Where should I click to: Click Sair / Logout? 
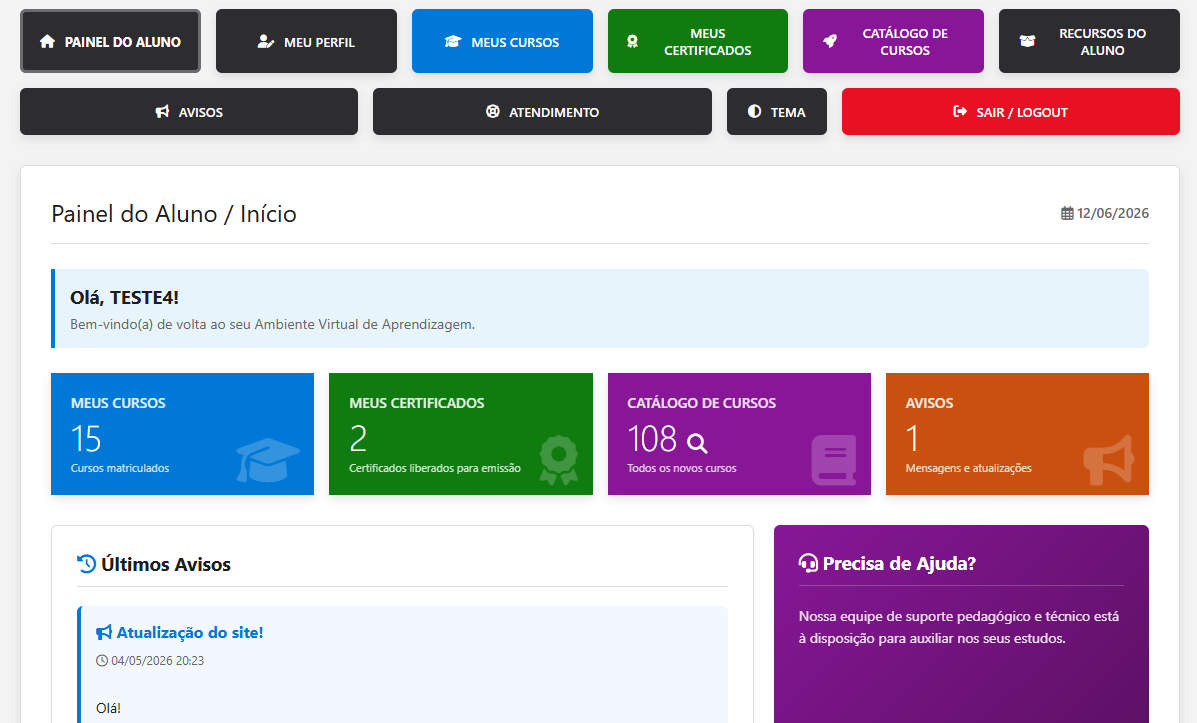[1011, 111]
